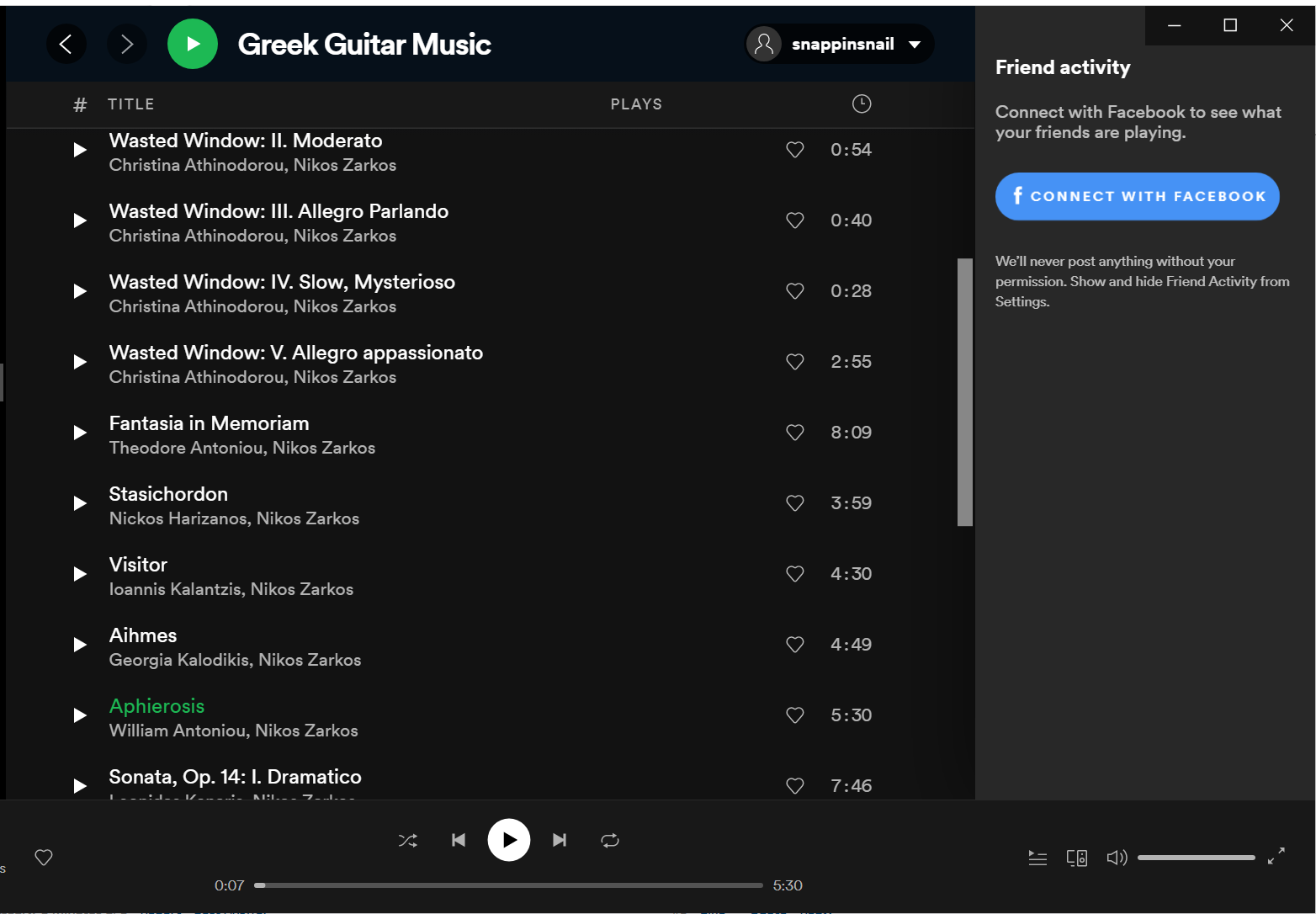The height and width of the screenshot is (914, 1316).
Task: Play track Wasted Window: III. Allegro Parlando
Action: tap(80, 221)
